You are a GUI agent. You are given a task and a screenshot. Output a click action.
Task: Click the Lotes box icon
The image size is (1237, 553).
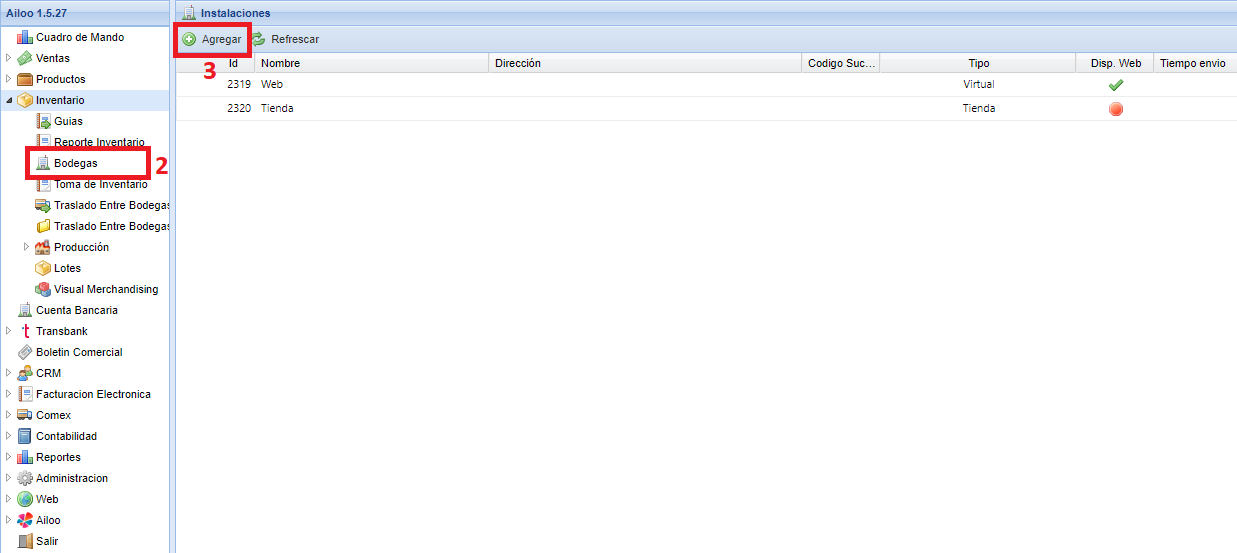(x=43, y=268)
